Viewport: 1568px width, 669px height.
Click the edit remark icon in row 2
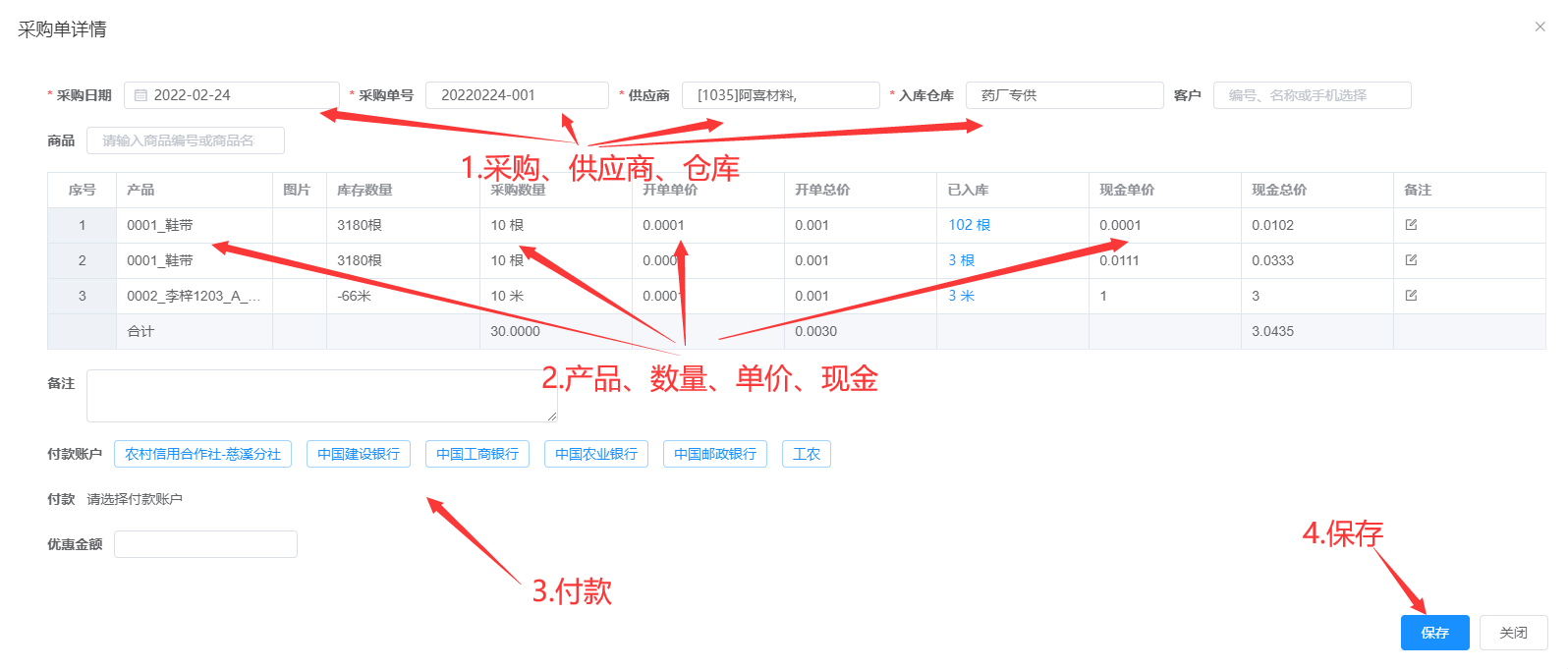pyautogui.click(x=1411, y=260)
